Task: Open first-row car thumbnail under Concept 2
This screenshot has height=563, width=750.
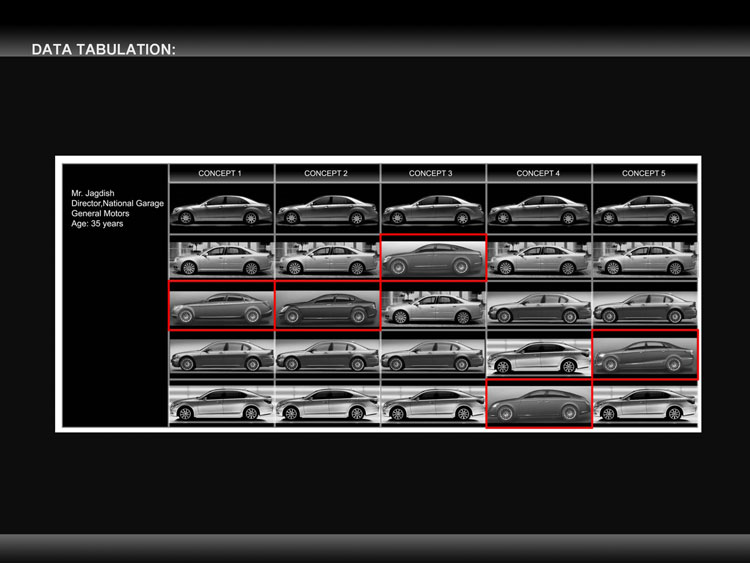Action: tap(328, 209)
